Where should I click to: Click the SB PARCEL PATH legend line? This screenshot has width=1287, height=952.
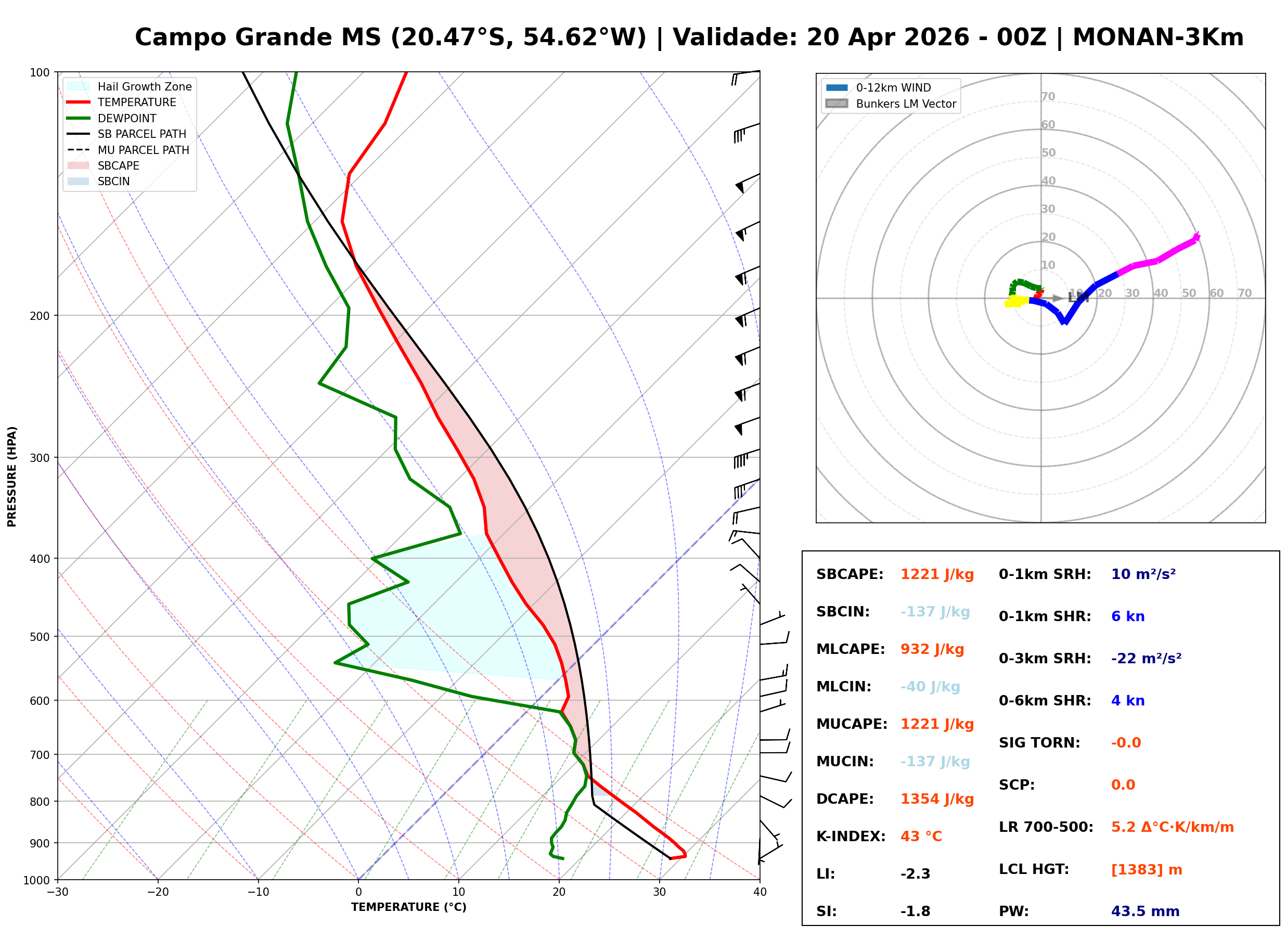pos(79,134)
